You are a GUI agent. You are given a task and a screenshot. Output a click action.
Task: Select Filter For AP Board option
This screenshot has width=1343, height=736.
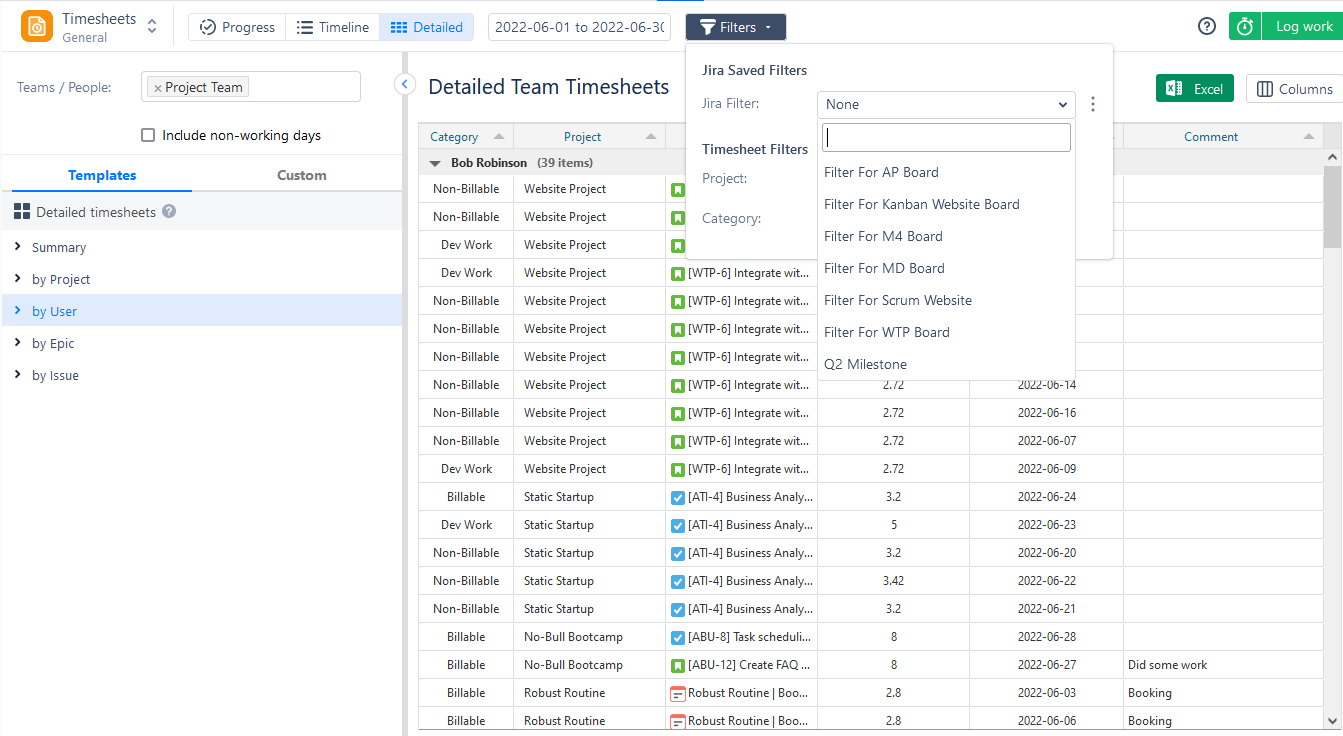click(946, 172)
